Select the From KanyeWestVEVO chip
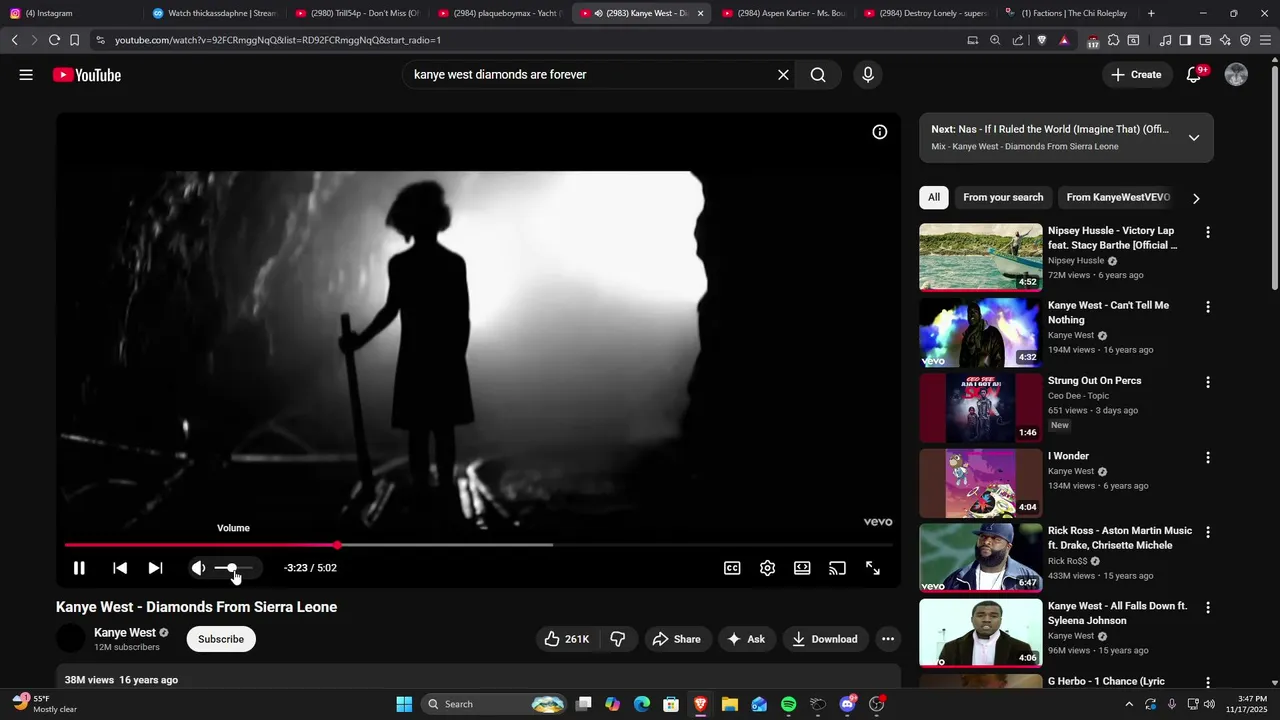This screenshot has width=1280, height=720. point(1118,198)
